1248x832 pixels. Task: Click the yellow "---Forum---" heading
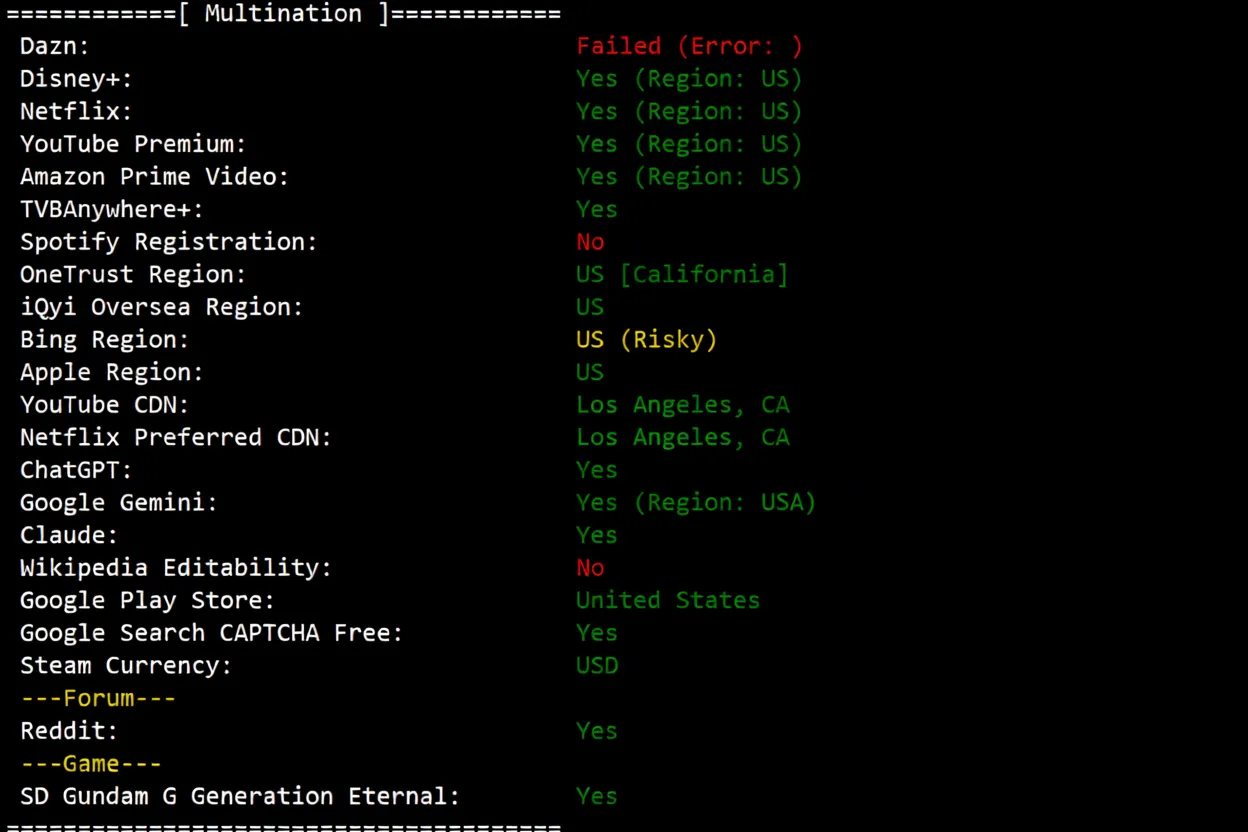point(98,698)
